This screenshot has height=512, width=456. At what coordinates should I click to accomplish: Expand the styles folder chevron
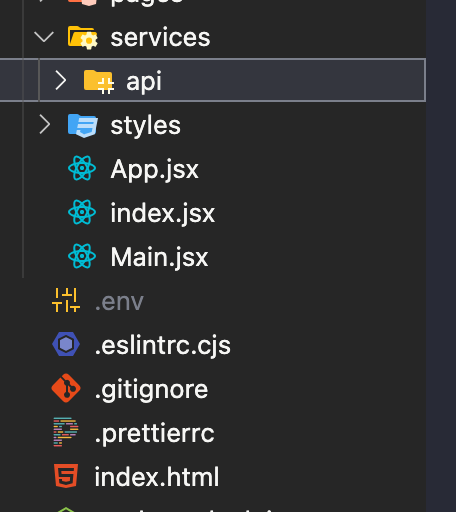44,125
